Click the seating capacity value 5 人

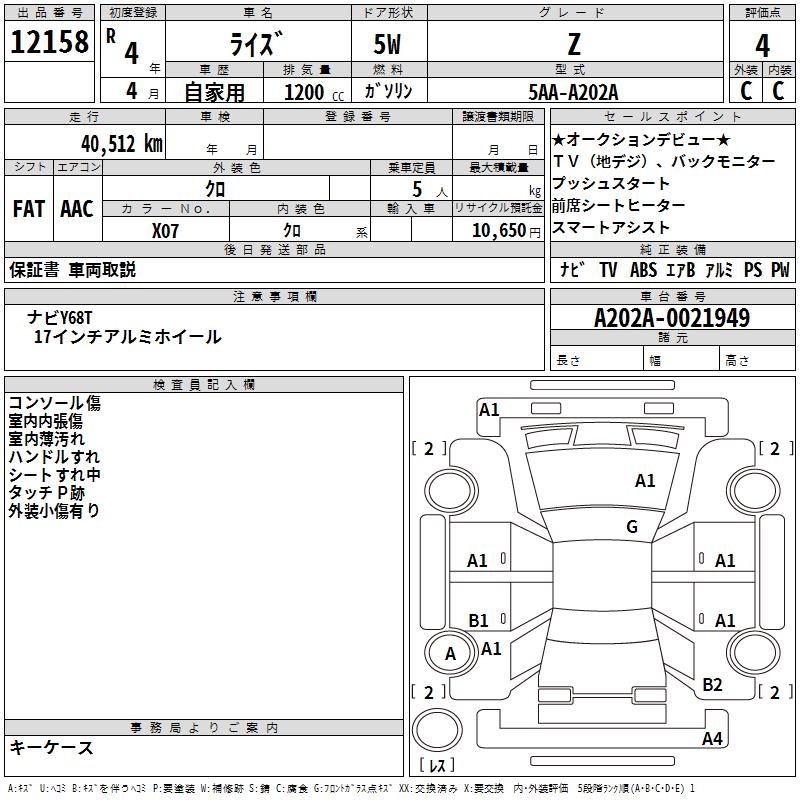coord(430,190)
